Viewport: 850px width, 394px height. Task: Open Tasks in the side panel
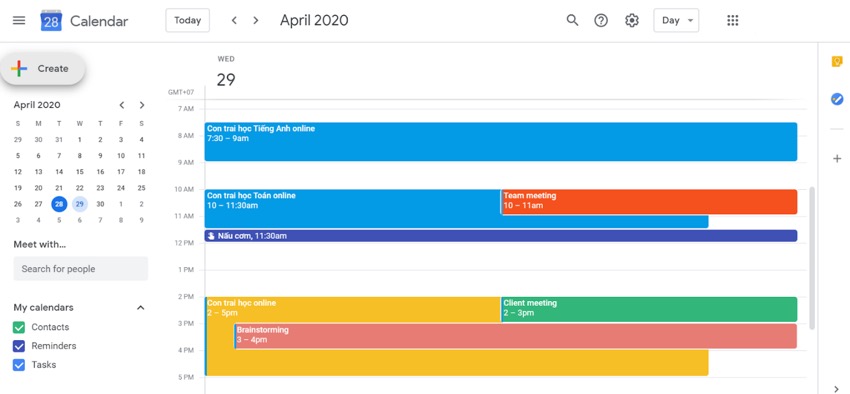pos(837,99)
